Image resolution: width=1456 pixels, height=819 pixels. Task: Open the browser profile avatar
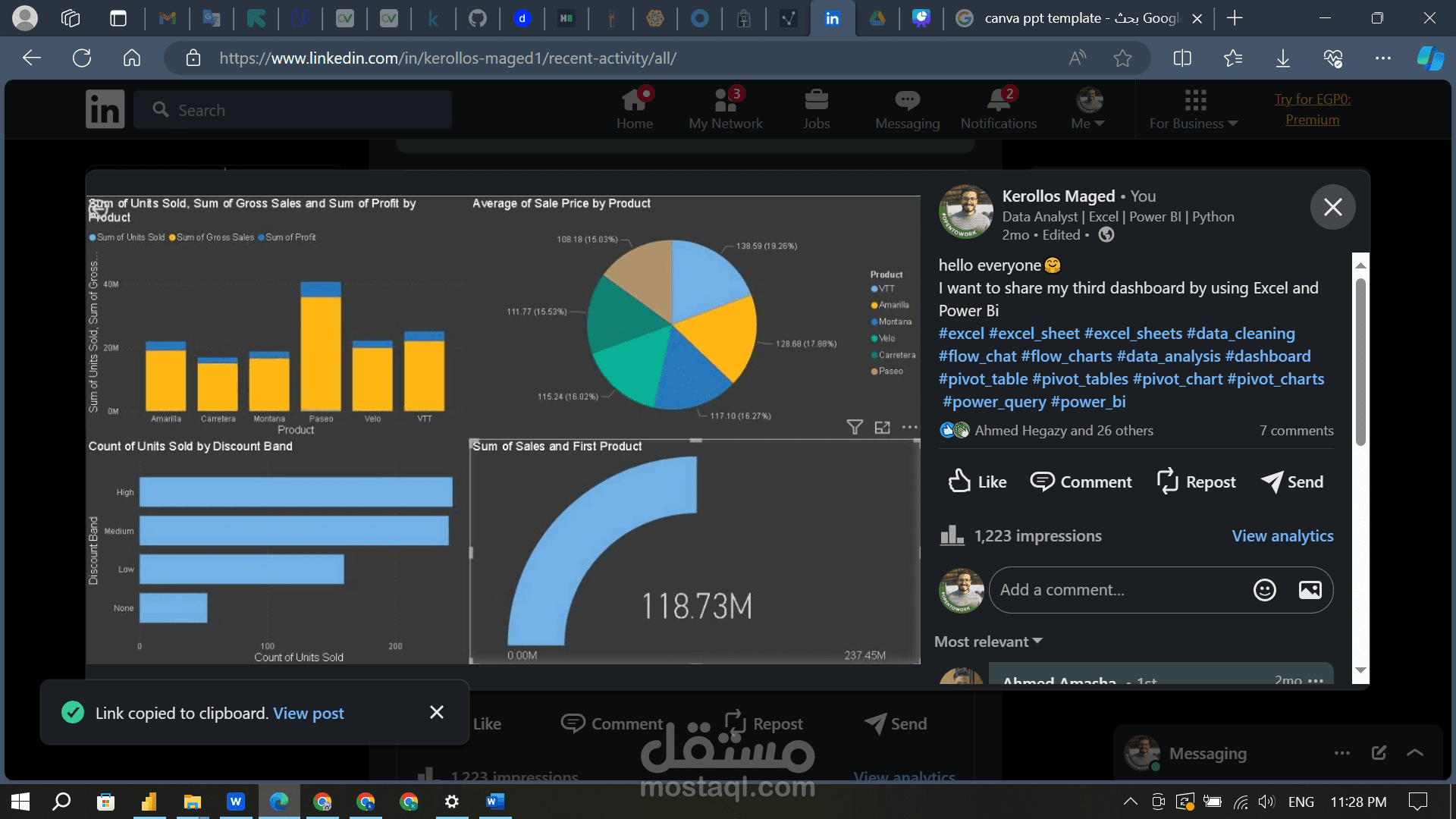coord(25,18)
